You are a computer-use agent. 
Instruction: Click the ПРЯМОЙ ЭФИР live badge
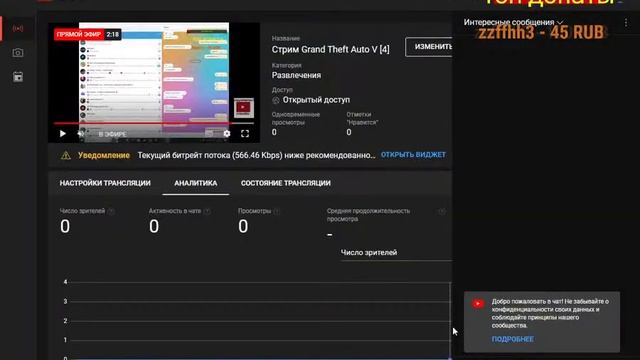[78, 34]
